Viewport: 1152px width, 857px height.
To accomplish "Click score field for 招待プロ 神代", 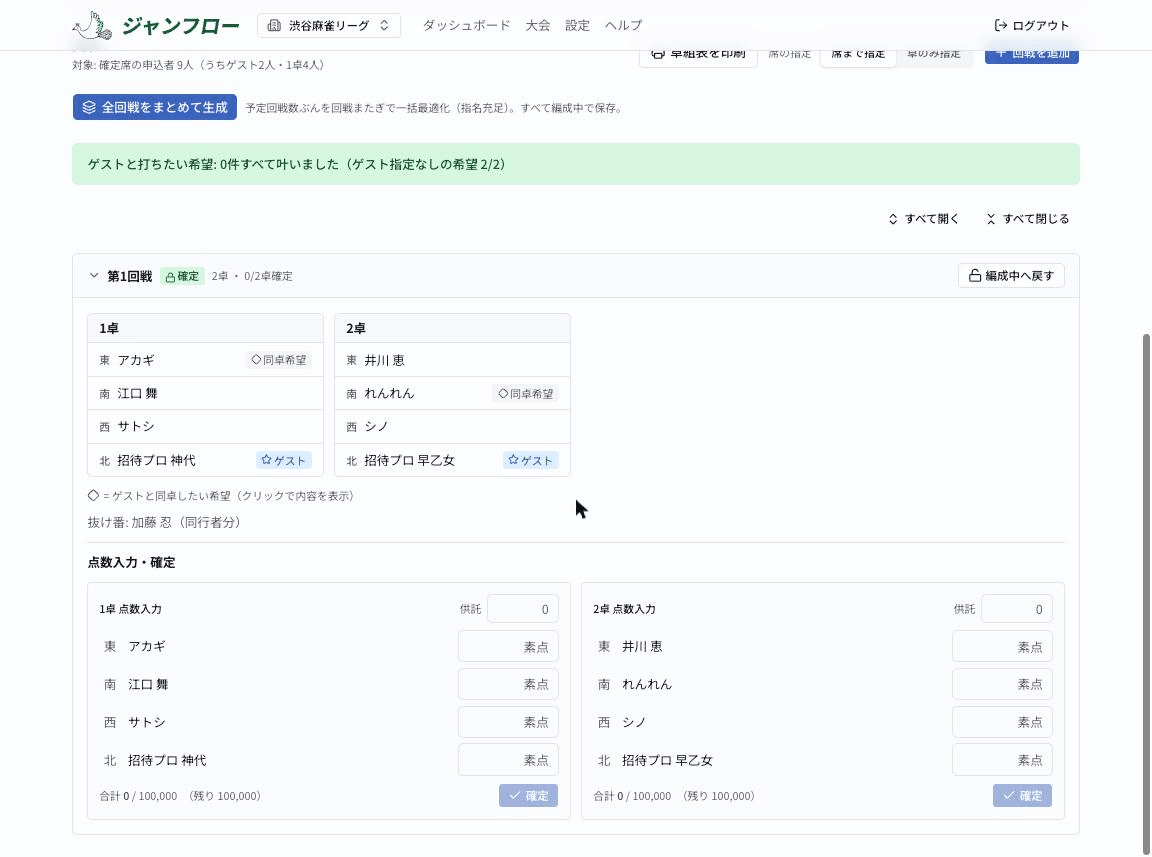I will [508, 760].
